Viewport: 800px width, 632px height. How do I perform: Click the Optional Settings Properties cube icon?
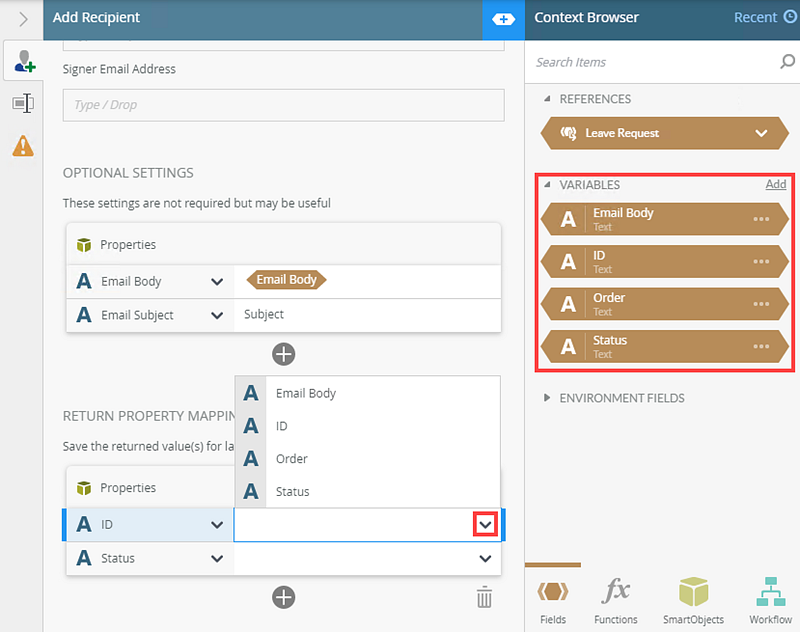(x=84, y=245)
